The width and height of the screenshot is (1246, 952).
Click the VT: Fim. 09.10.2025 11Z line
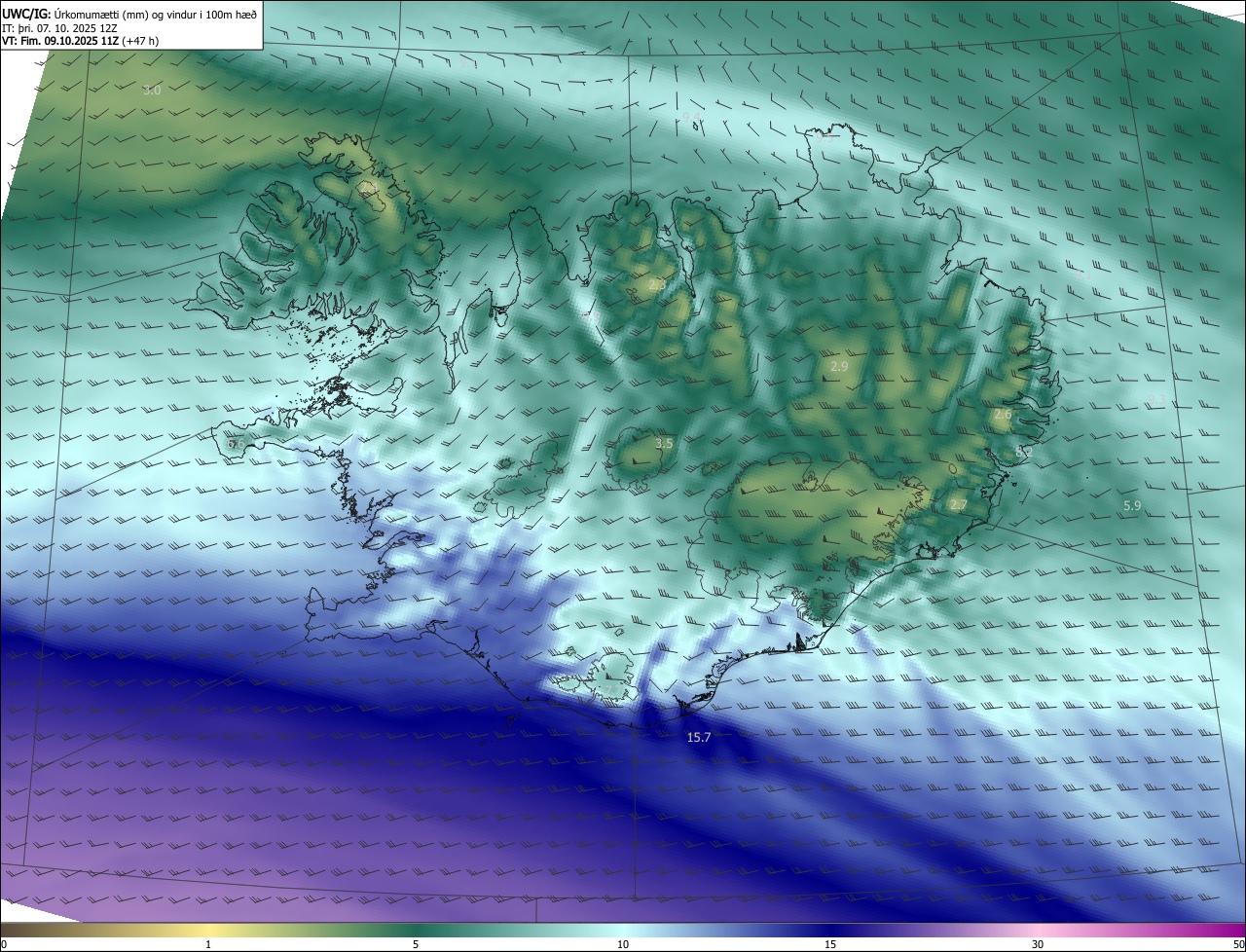tap(80, 41)
